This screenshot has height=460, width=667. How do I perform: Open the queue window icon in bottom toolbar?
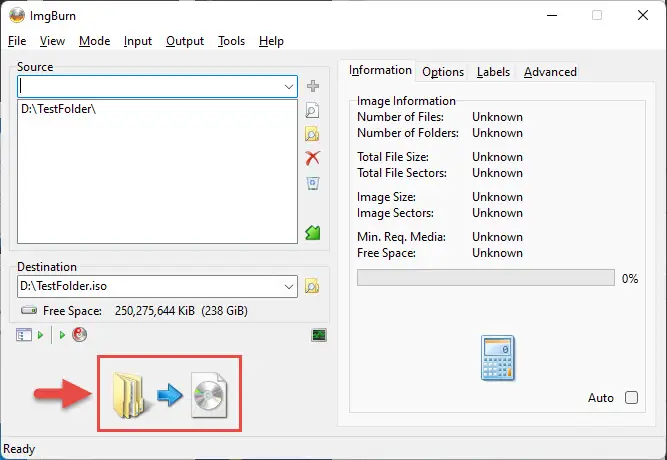click(x=24, y=335)
